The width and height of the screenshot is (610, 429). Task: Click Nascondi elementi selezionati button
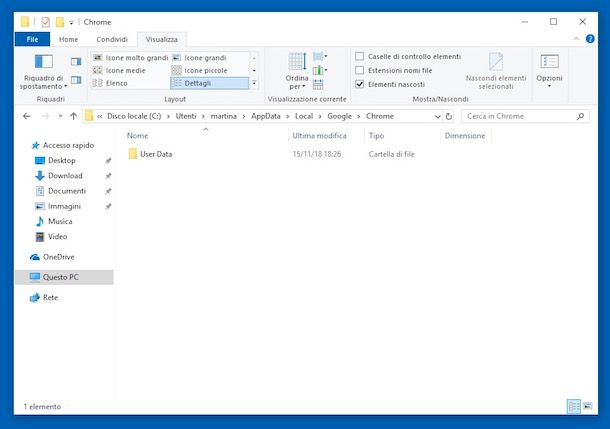[496, 71]
